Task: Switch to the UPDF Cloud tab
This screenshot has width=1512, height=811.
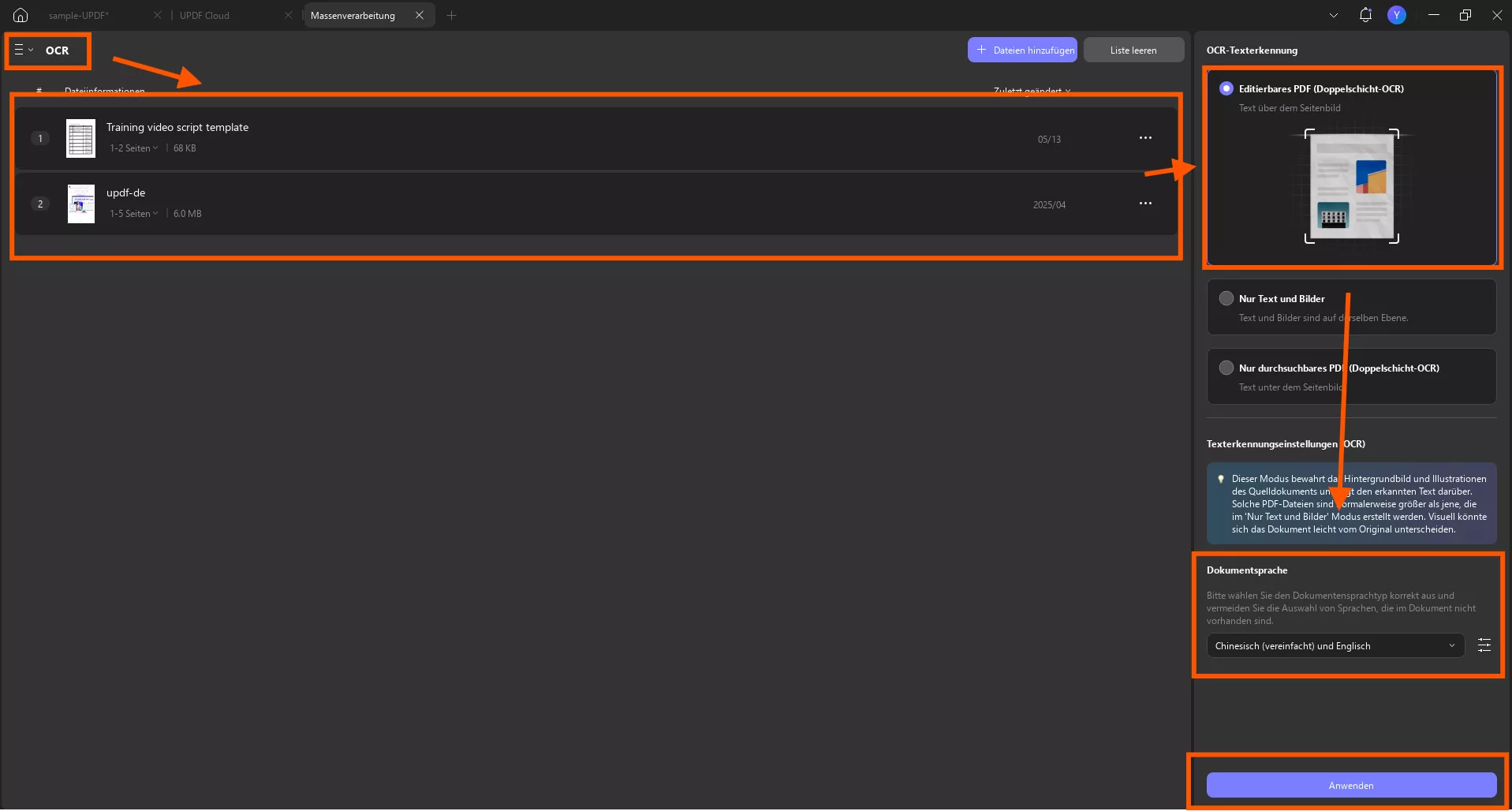Action: (205, 16)
